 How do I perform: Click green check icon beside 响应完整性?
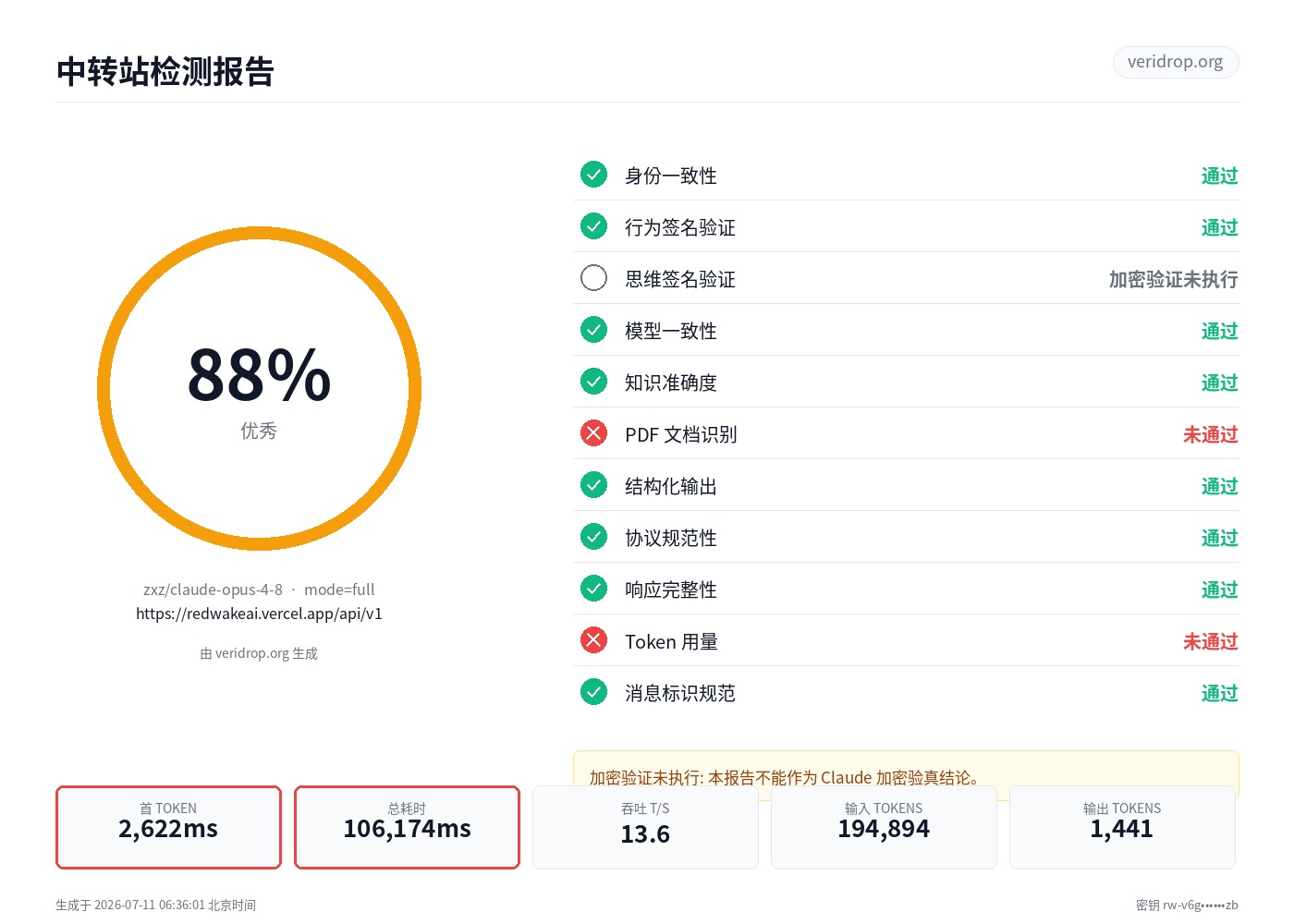(x=593, y=589)
